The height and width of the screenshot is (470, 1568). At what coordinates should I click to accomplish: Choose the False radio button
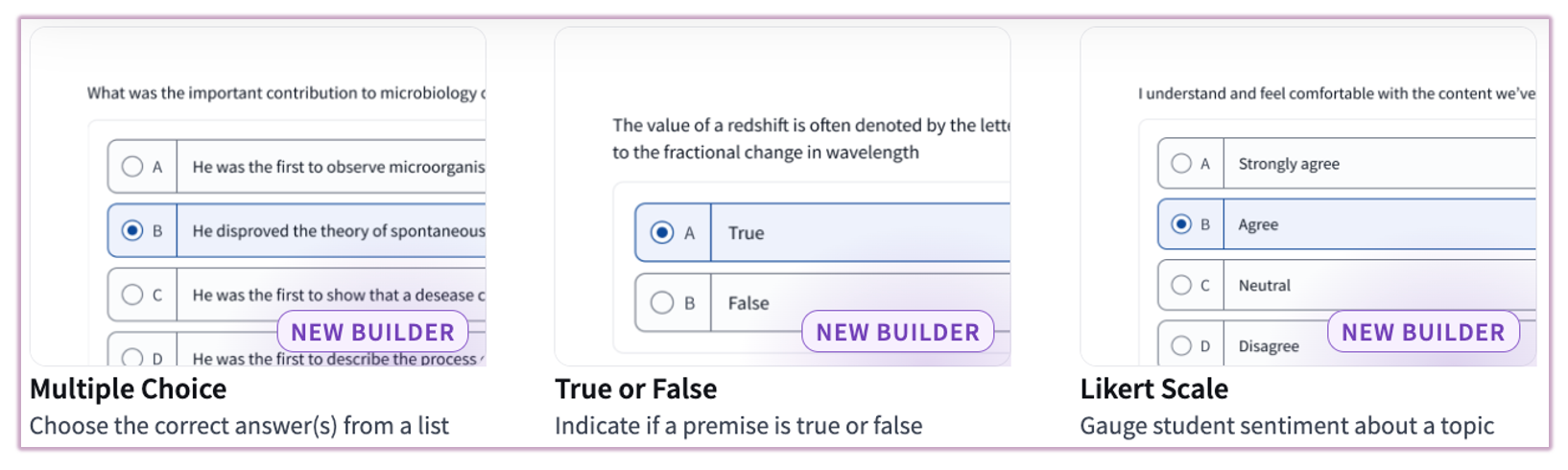click(x=662, y=303)
